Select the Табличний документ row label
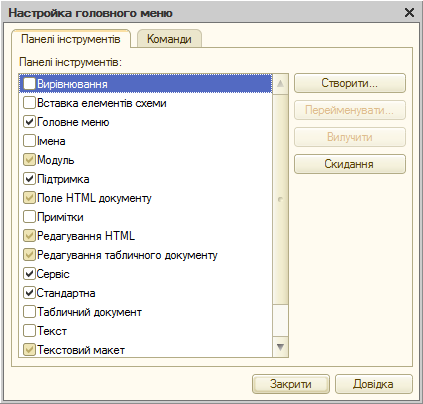 (89, 312)
